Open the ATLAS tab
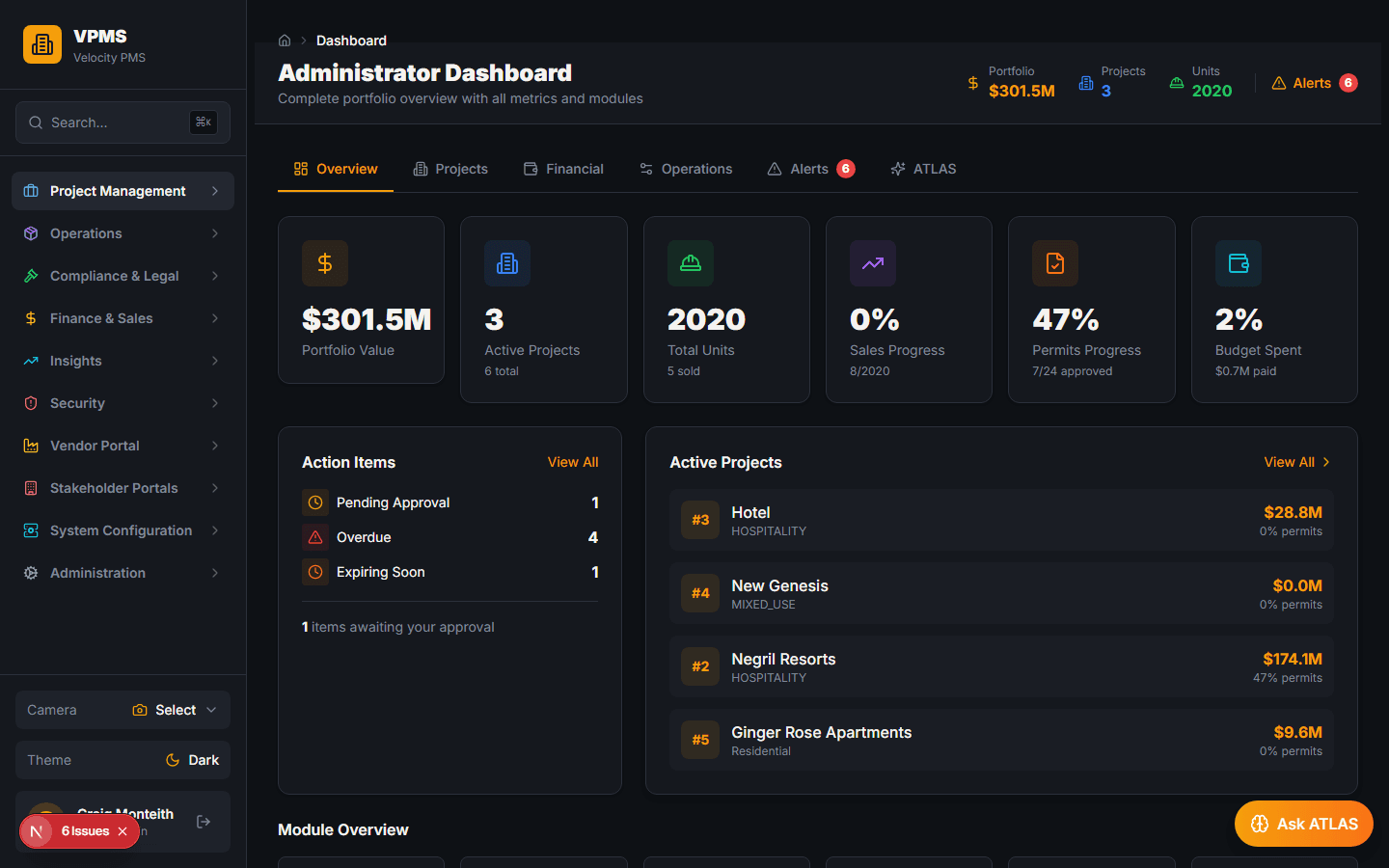 pyautogui.click(x=923, y=168)
